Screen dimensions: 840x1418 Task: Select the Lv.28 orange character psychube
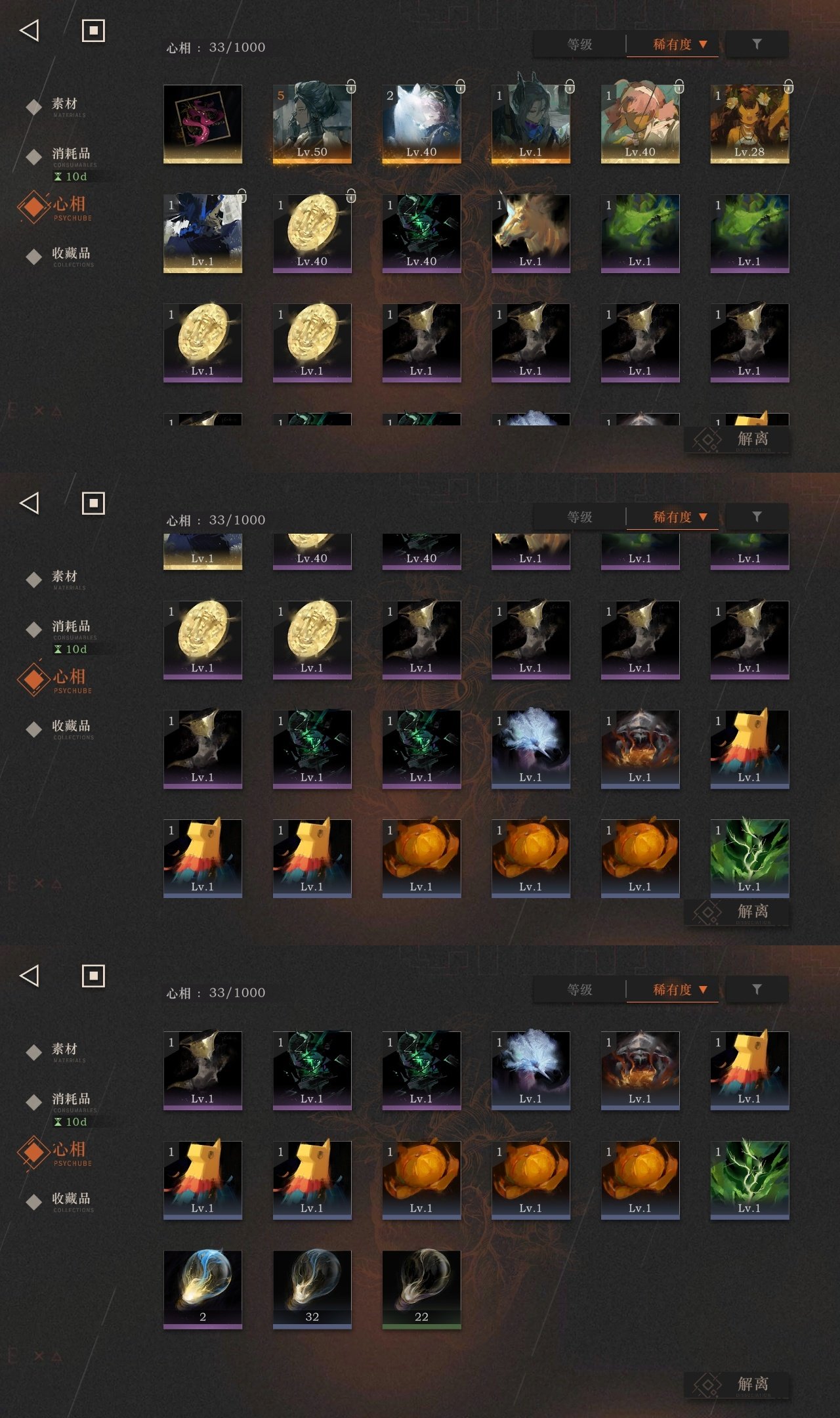(749, 123)
